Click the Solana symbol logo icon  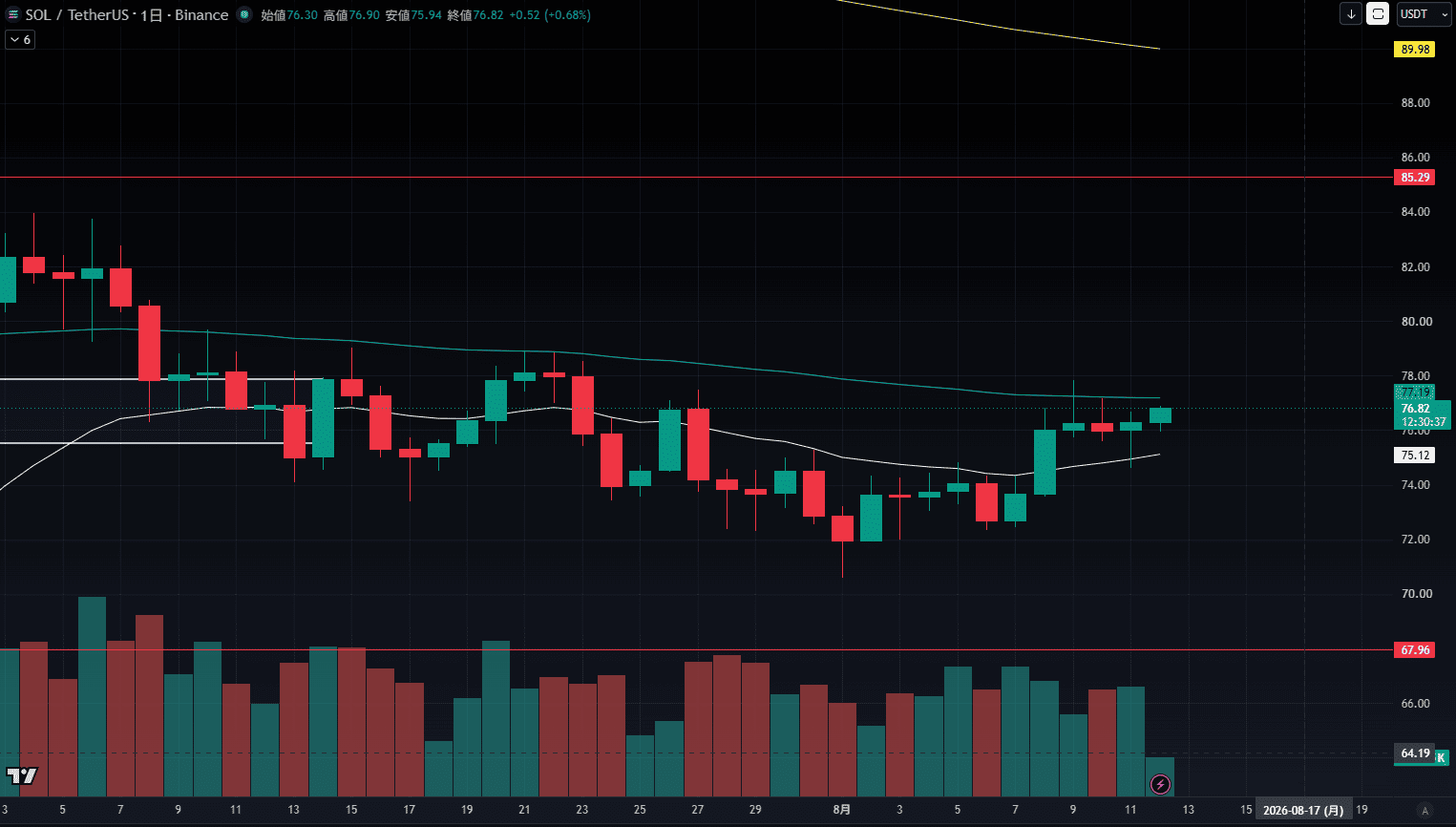tap(13, 15)
